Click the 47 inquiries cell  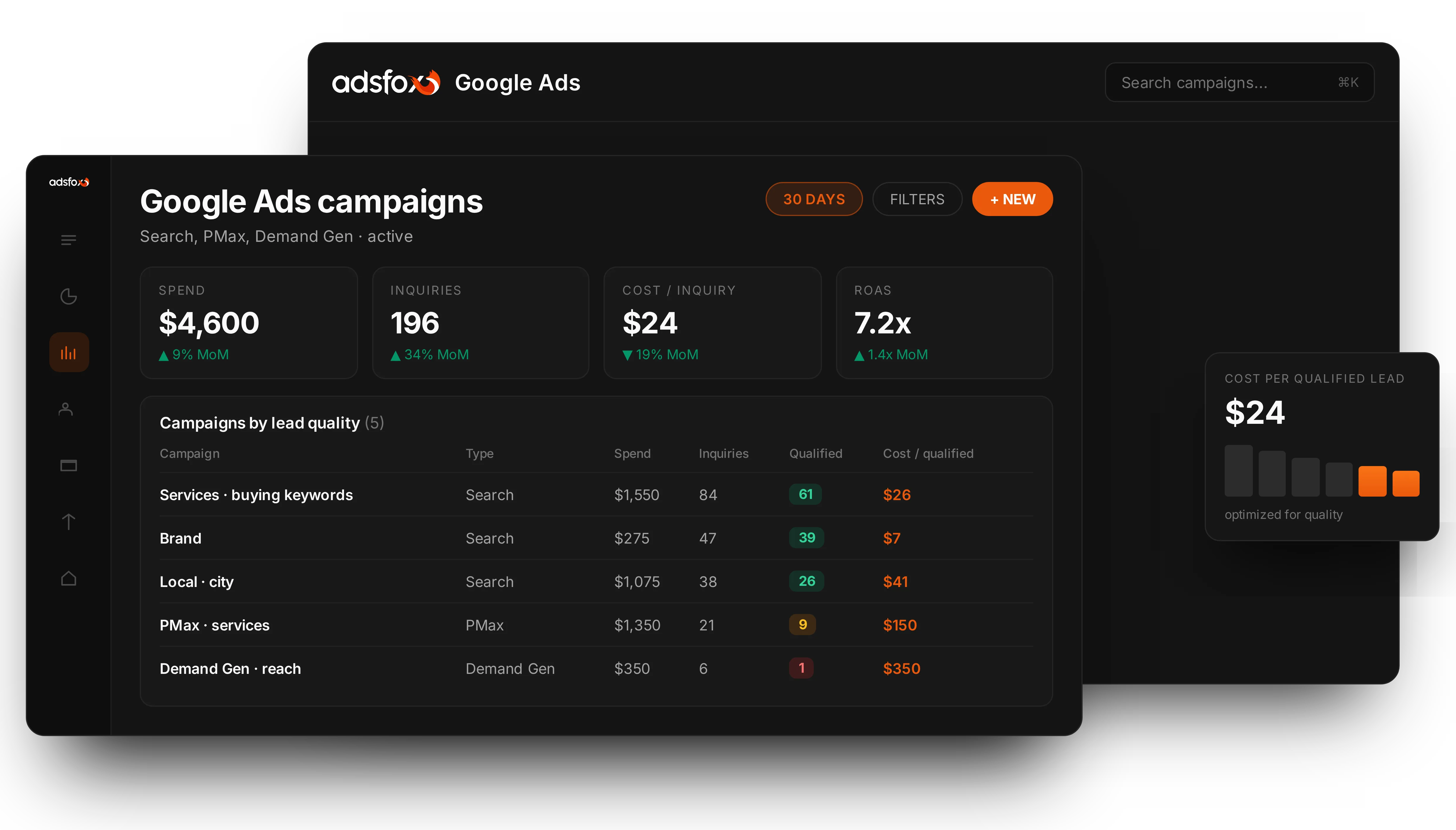click(707, 538)
